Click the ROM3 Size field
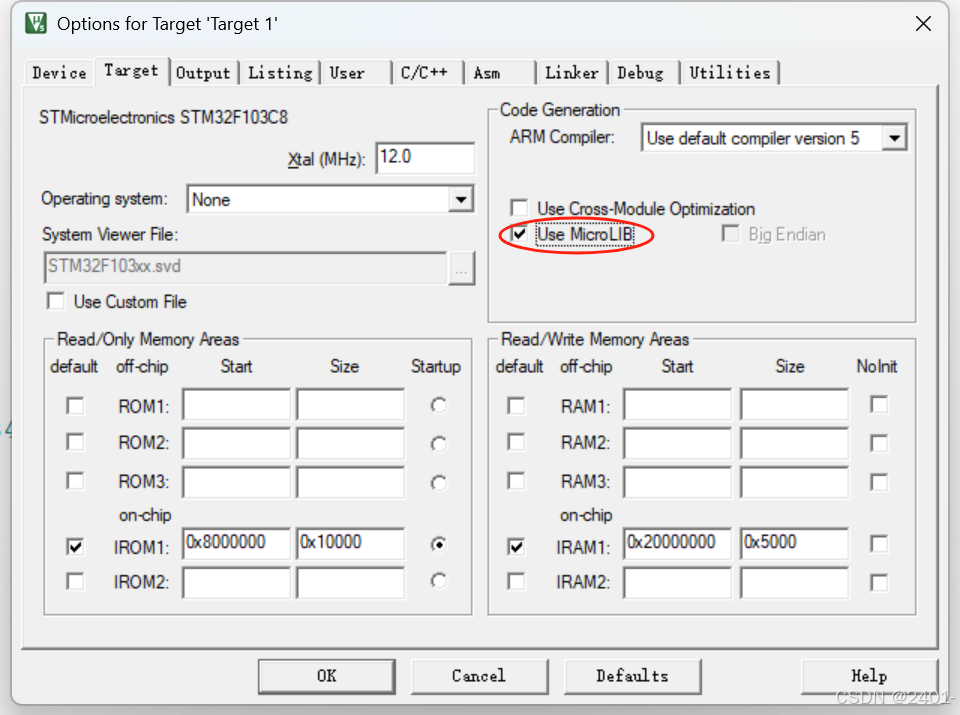This screenshot has width=960, height=715. pos(351,482)
